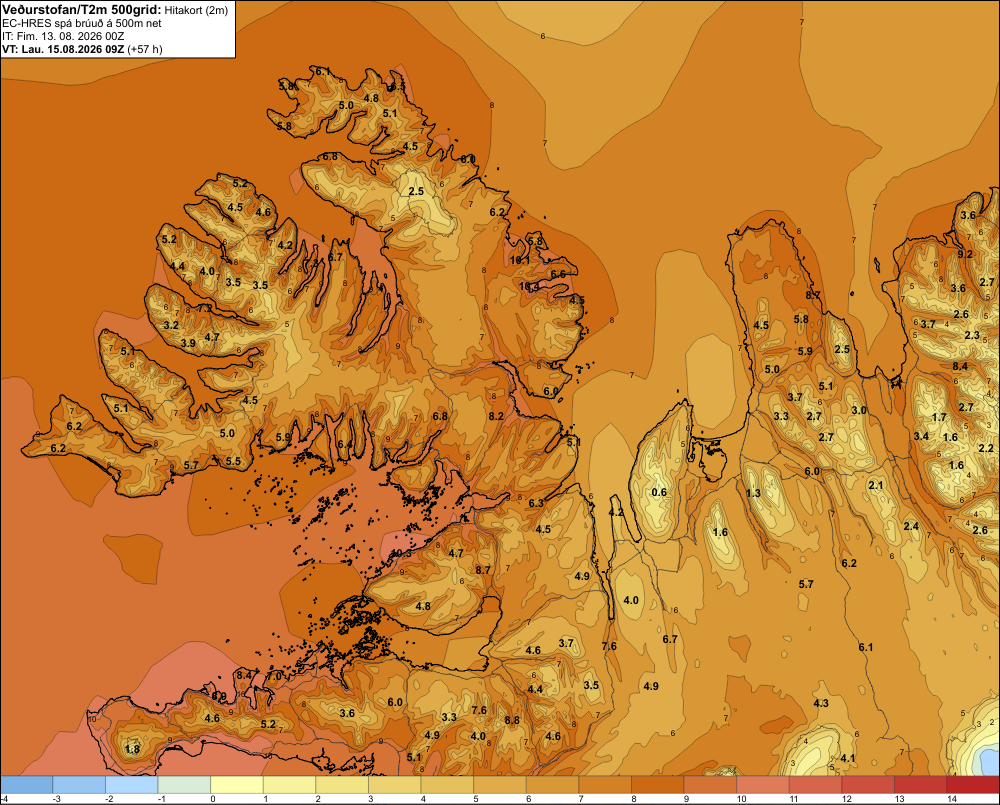Pick the light blue -2 to -1 legend swatch
The width and height of the screenshot is (1000, 805).
(131, 785)
